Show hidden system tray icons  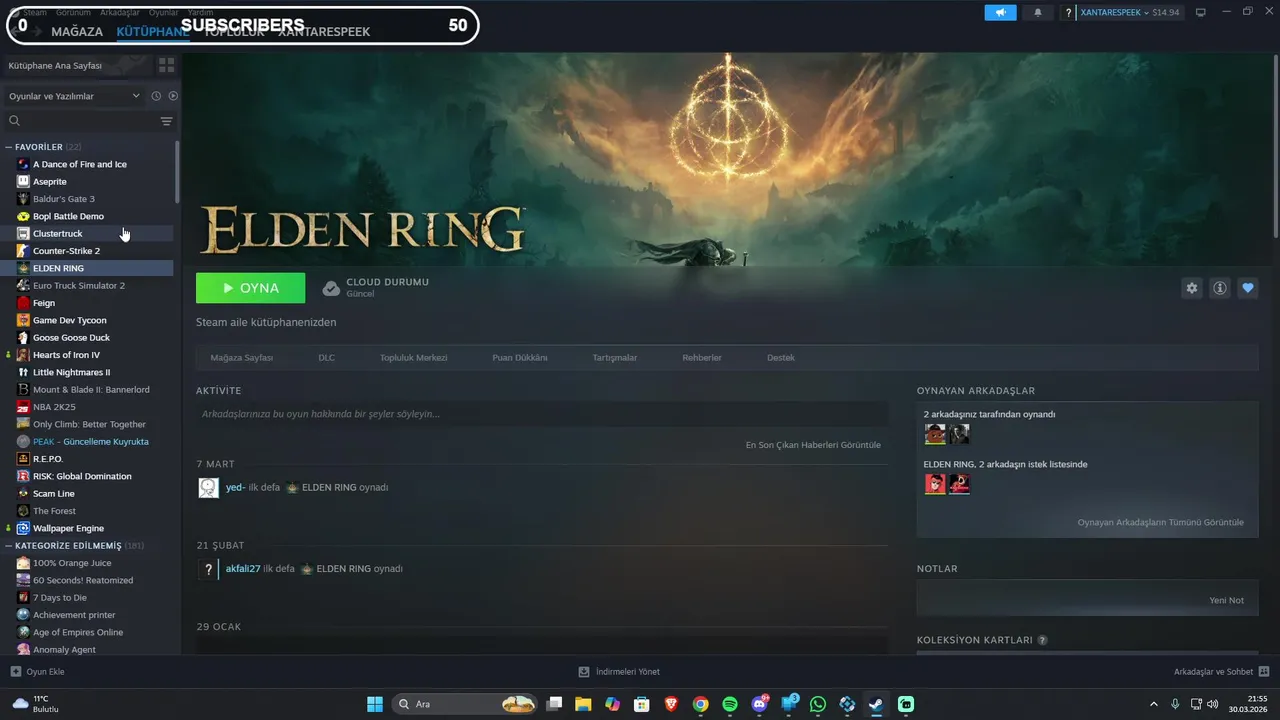coord(1153,704)
